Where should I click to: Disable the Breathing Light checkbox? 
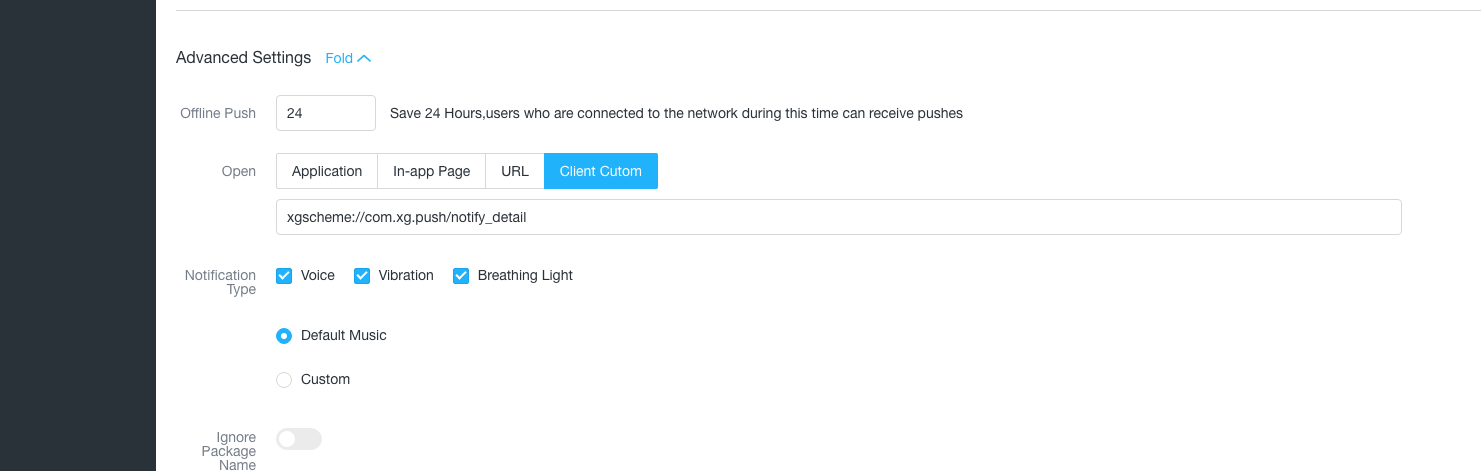tap(461, 275)
